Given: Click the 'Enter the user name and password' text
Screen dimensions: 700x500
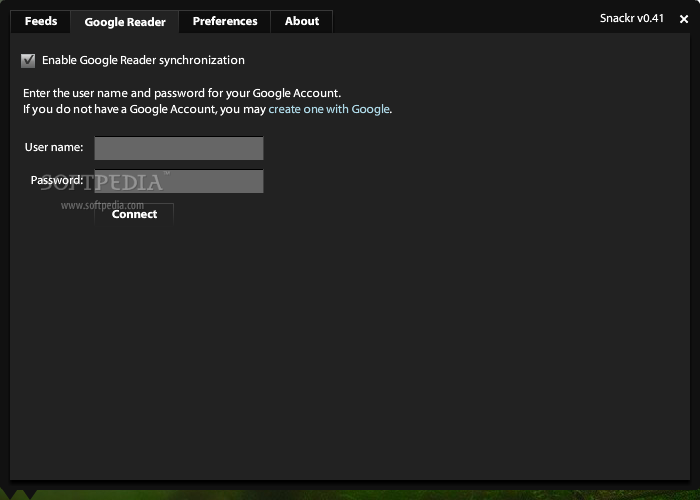Looking at the screenshot, I should pos(182,93).
